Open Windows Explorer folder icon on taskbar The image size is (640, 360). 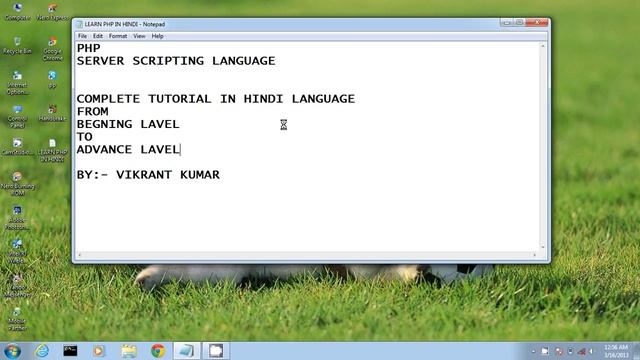[x=129, y=351]
